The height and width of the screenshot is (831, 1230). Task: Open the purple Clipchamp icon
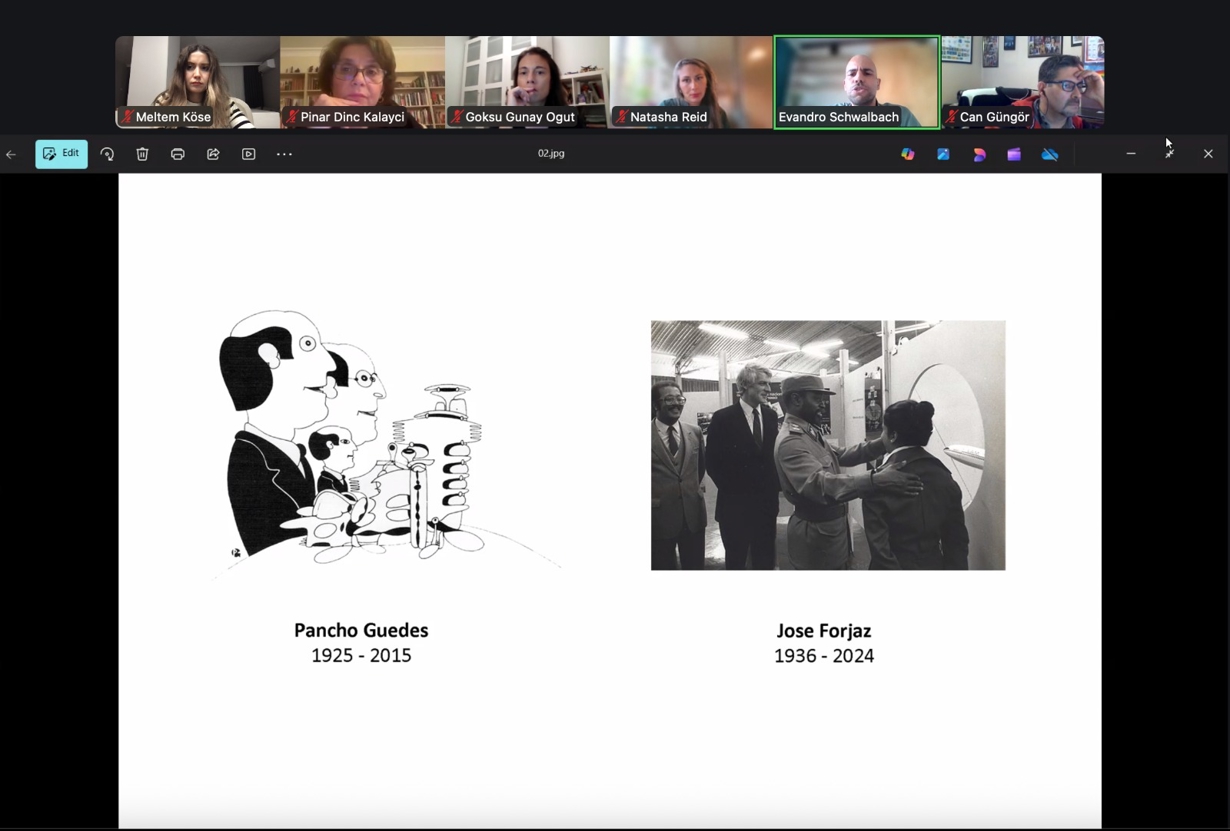(1014, 154)
